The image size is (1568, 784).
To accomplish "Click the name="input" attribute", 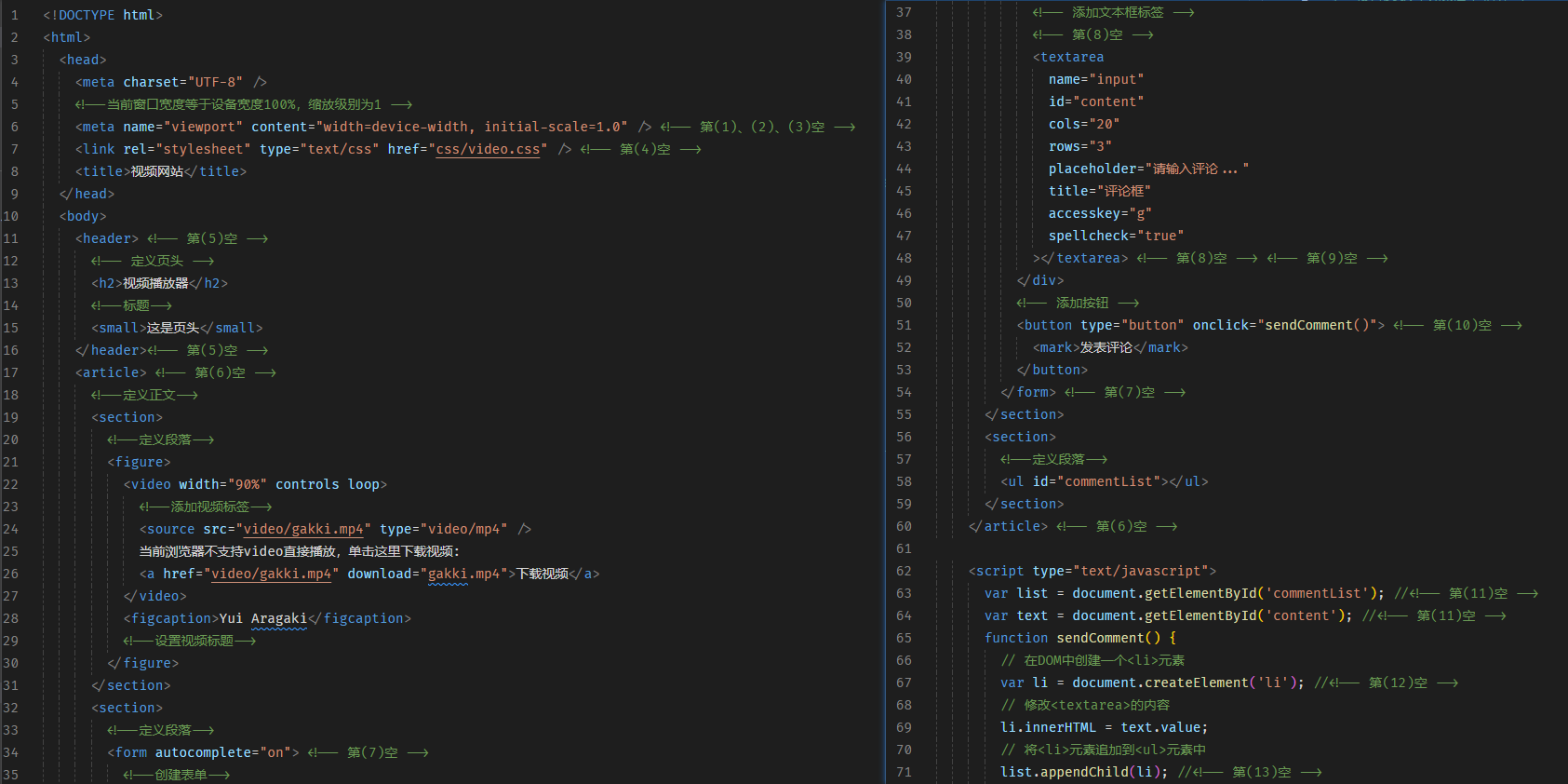I will [x=1096, y=79].
